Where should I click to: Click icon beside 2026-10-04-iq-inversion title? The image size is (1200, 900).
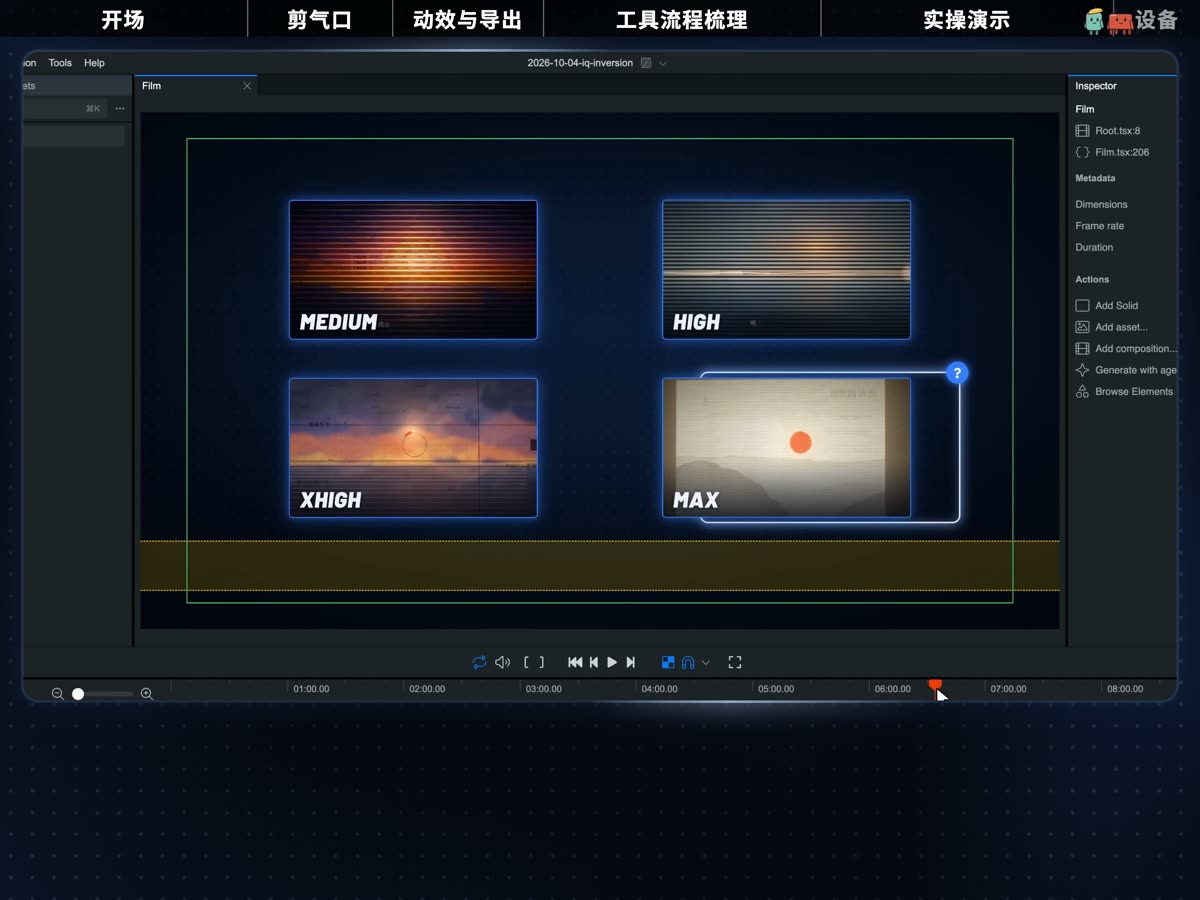click(x=646, y=63)
